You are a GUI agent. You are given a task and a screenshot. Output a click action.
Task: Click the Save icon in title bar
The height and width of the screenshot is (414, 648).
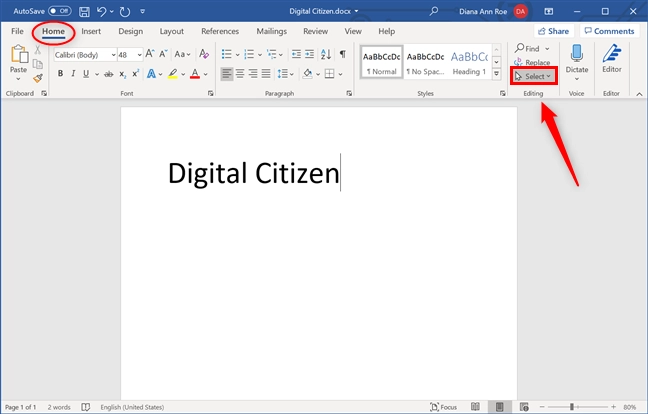point(84,12)
